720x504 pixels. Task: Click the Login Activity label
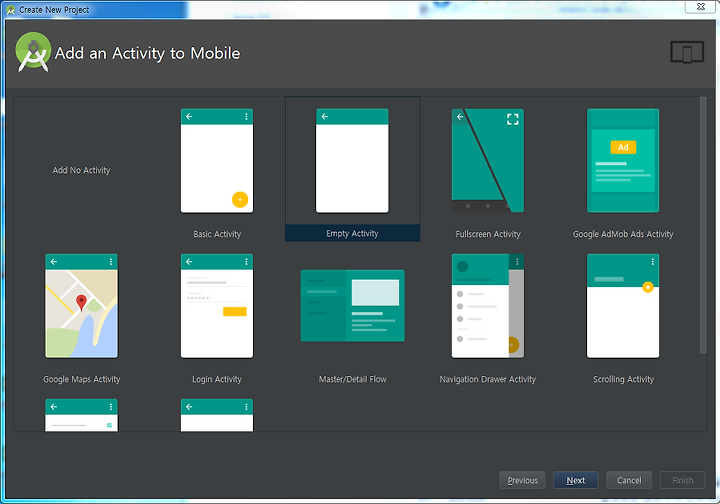click(x=217, y=379)
